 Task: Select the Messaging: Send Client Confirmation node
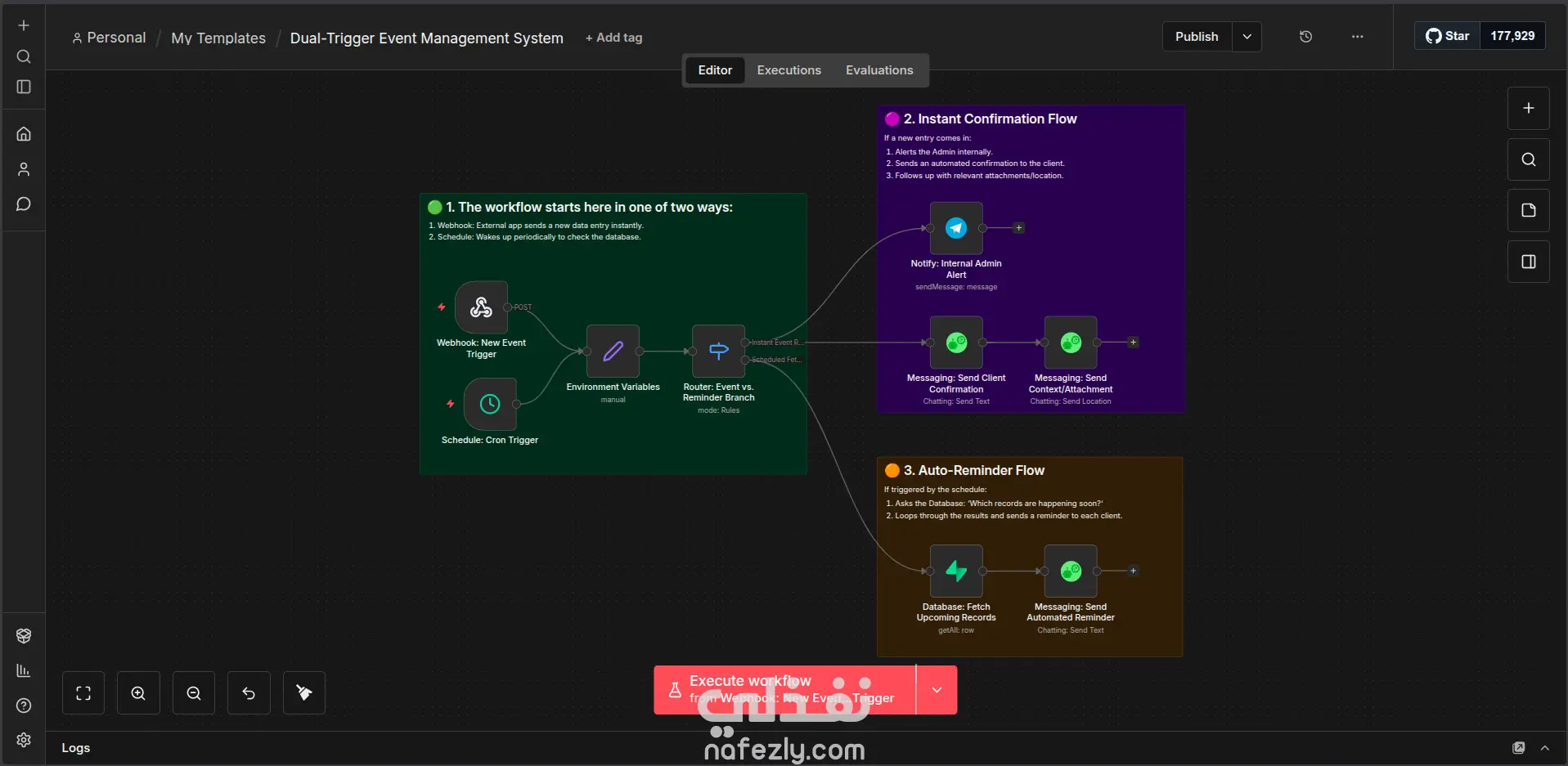(x=956, y=343)
